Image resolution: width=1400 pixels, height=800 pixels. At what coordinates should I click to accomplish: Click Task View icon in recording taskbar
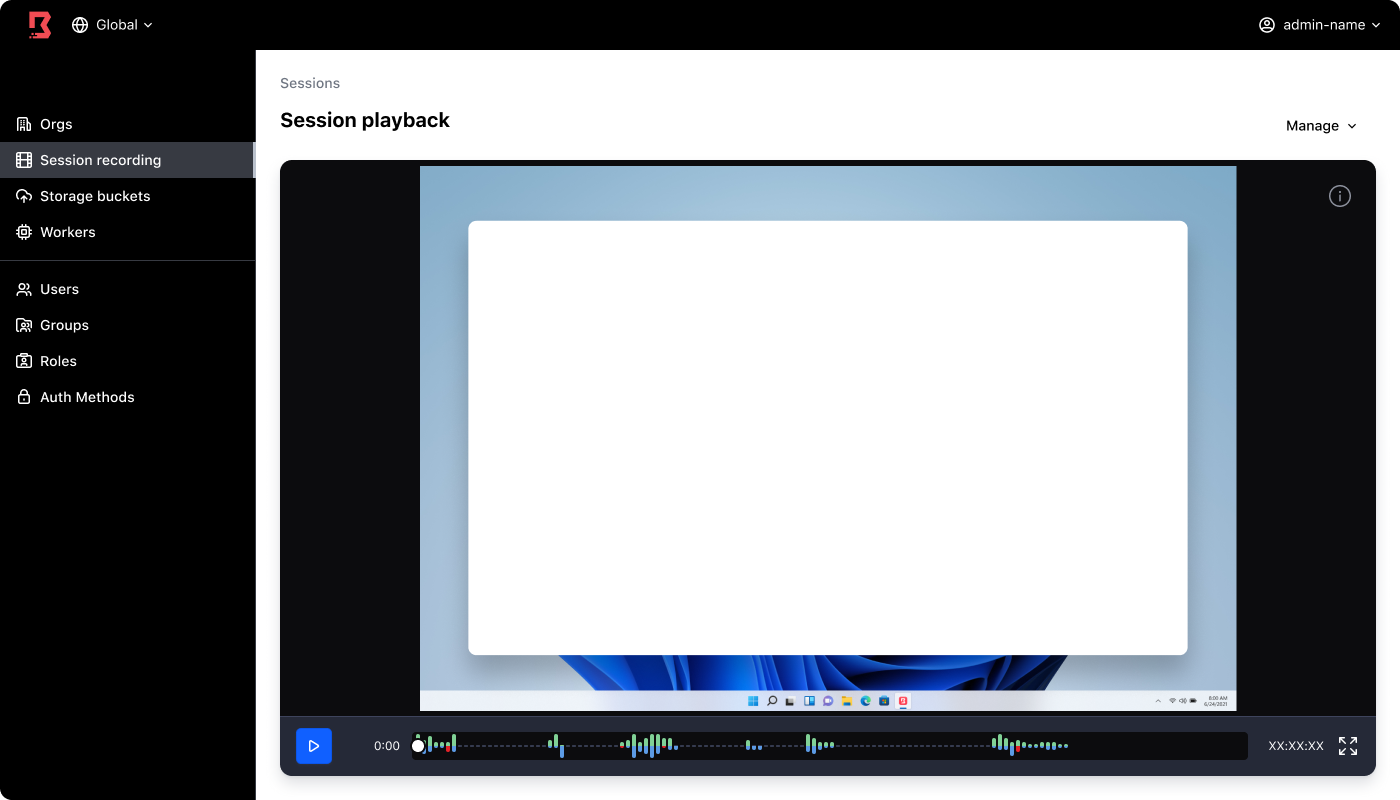[790, 701]
